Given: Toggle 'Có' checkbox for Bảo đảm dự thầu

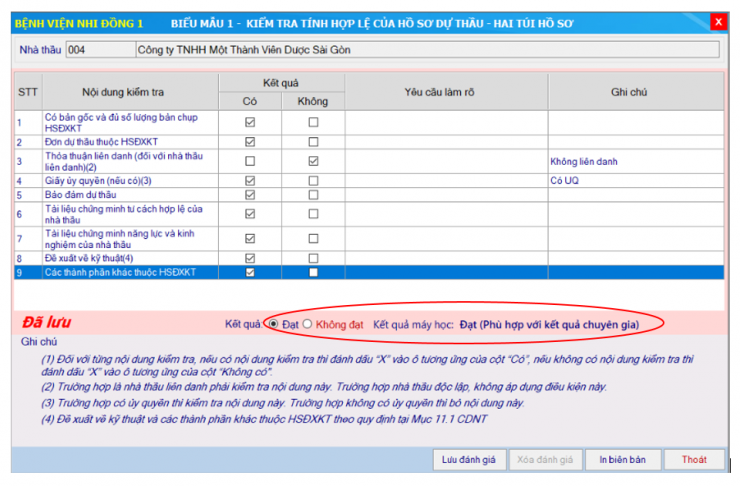Looking at the screenshot, I should 250,194.
